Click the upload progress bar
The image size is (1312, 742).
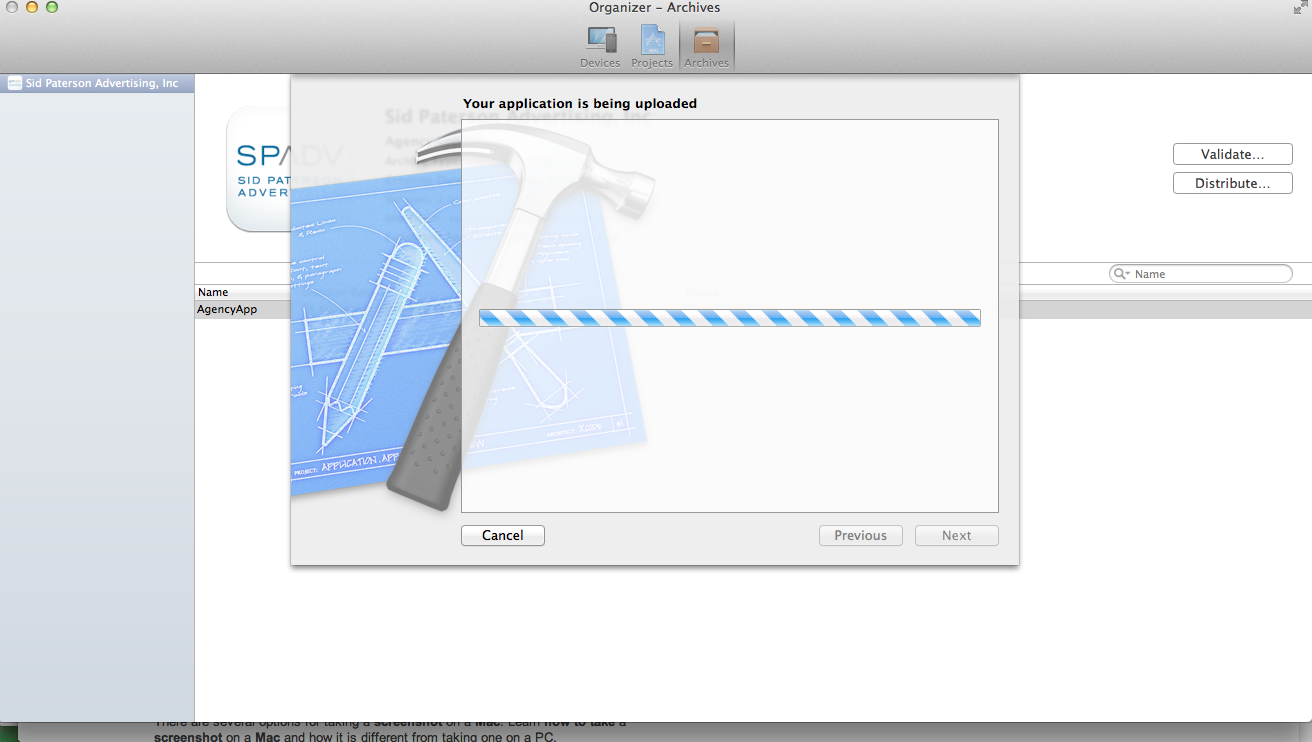tap(730, 318)
